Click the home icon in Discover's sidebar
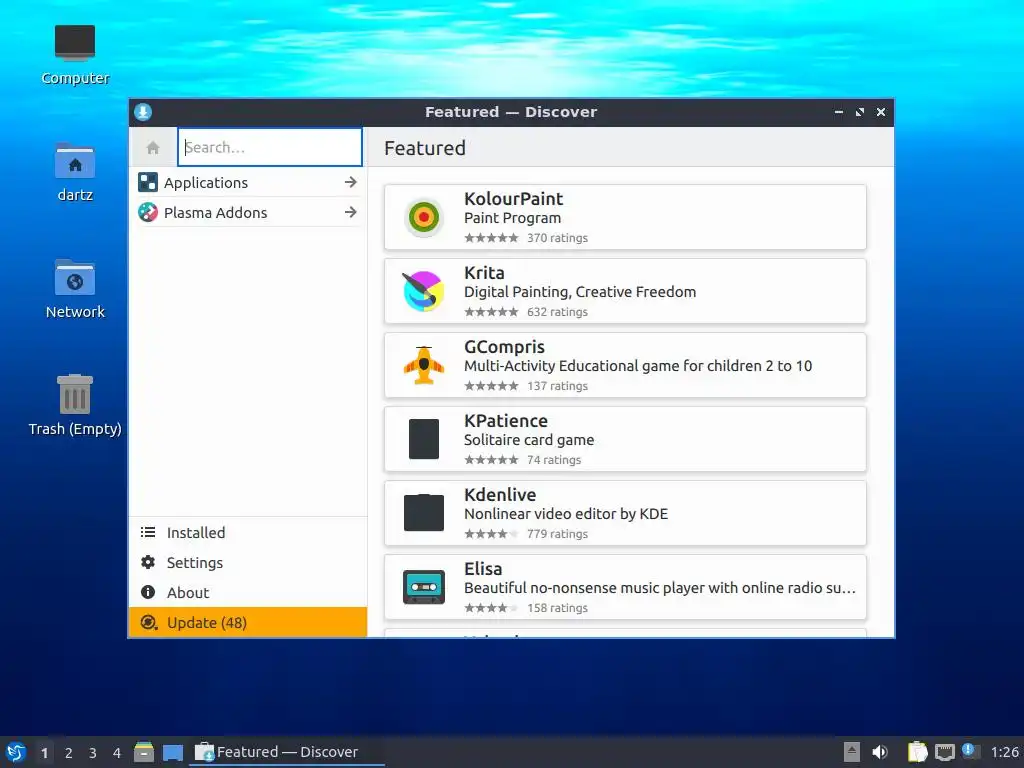The image size is (1024, 768). point(153,148)
